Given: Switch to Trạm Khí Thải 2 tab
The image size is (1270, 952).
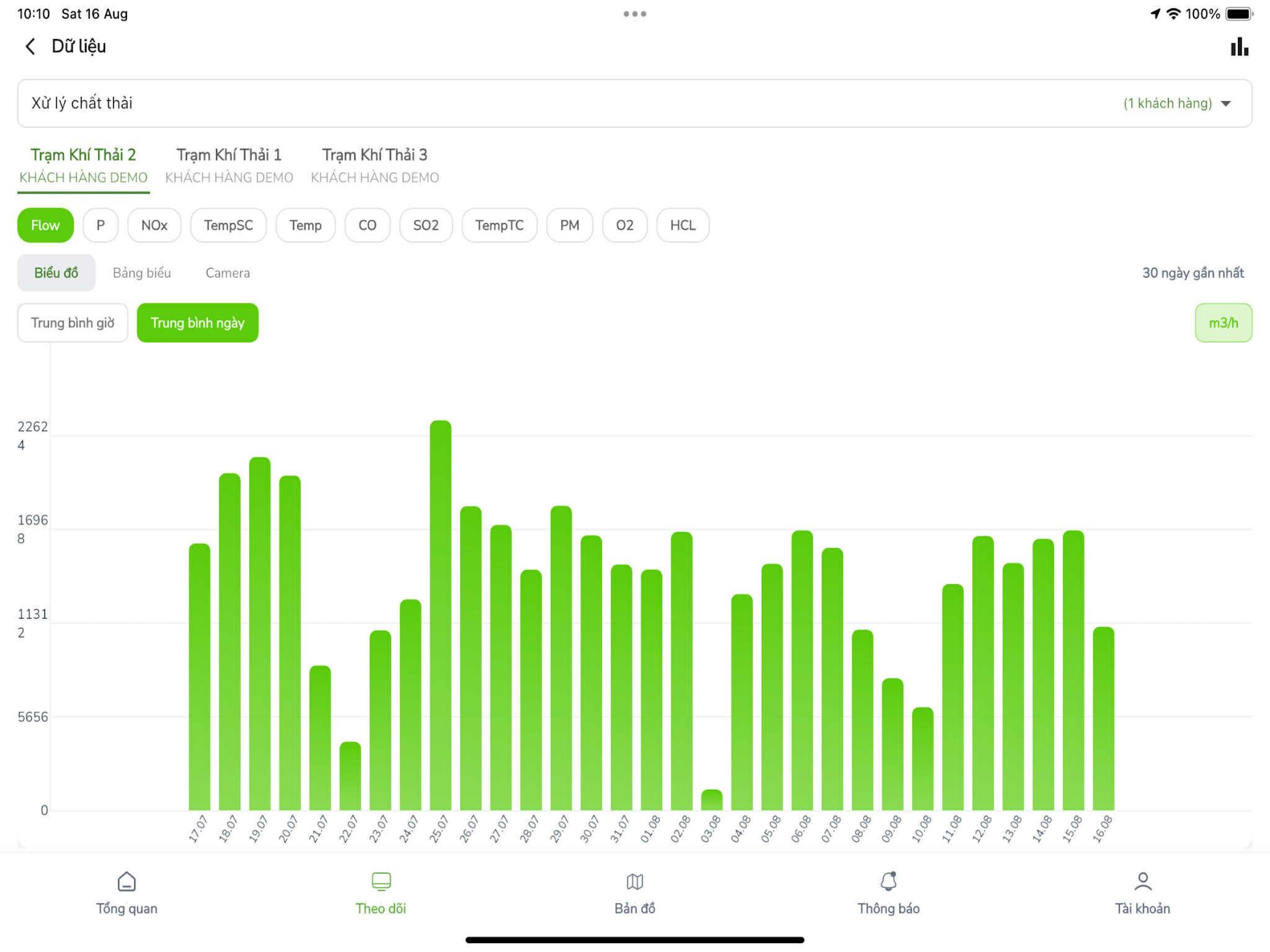Looking at the screenshot, I should pos(83,165).
